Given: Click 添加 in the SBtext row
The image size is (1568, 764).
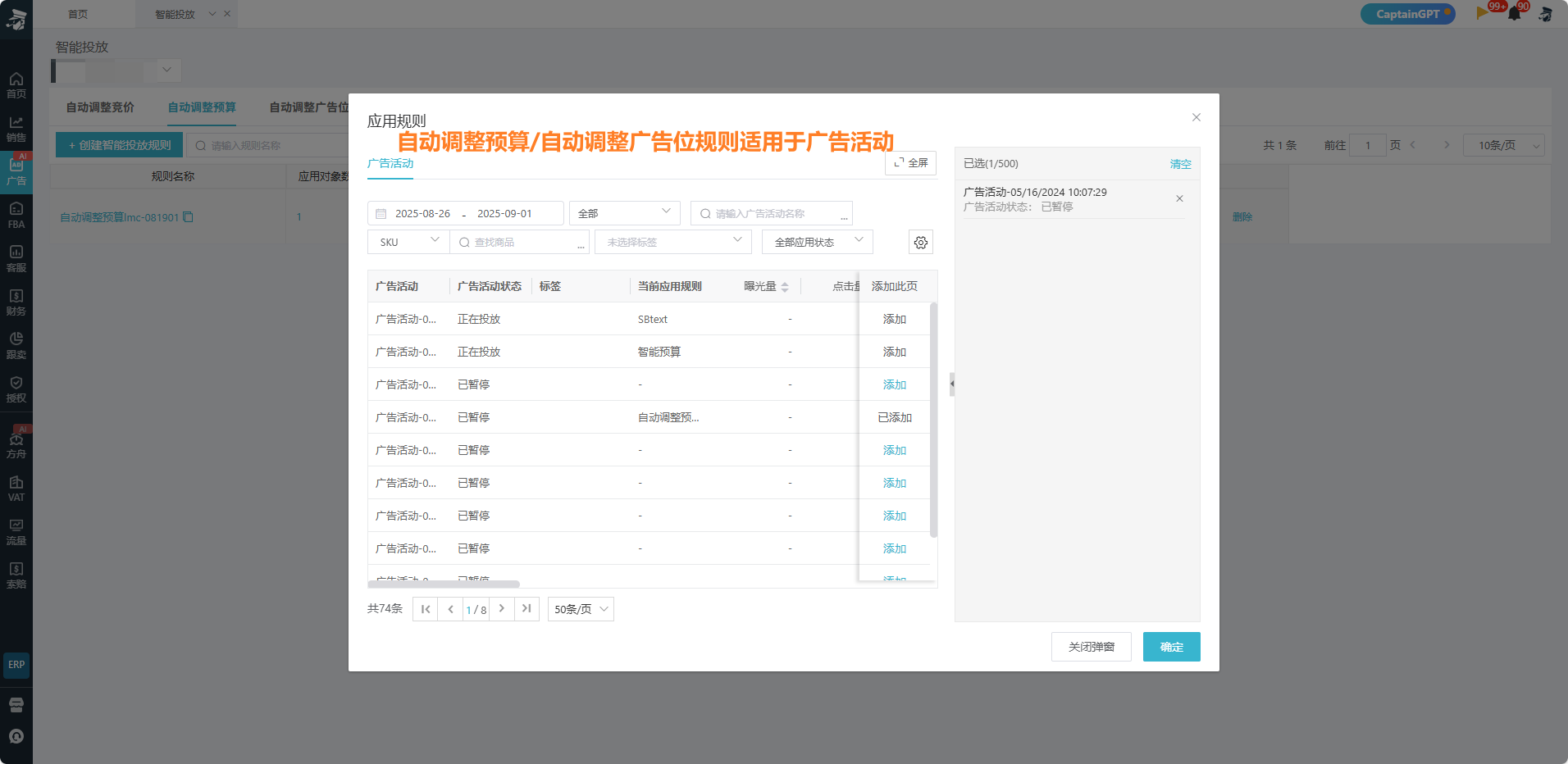Looking at the screenshot, I should 895,319.
